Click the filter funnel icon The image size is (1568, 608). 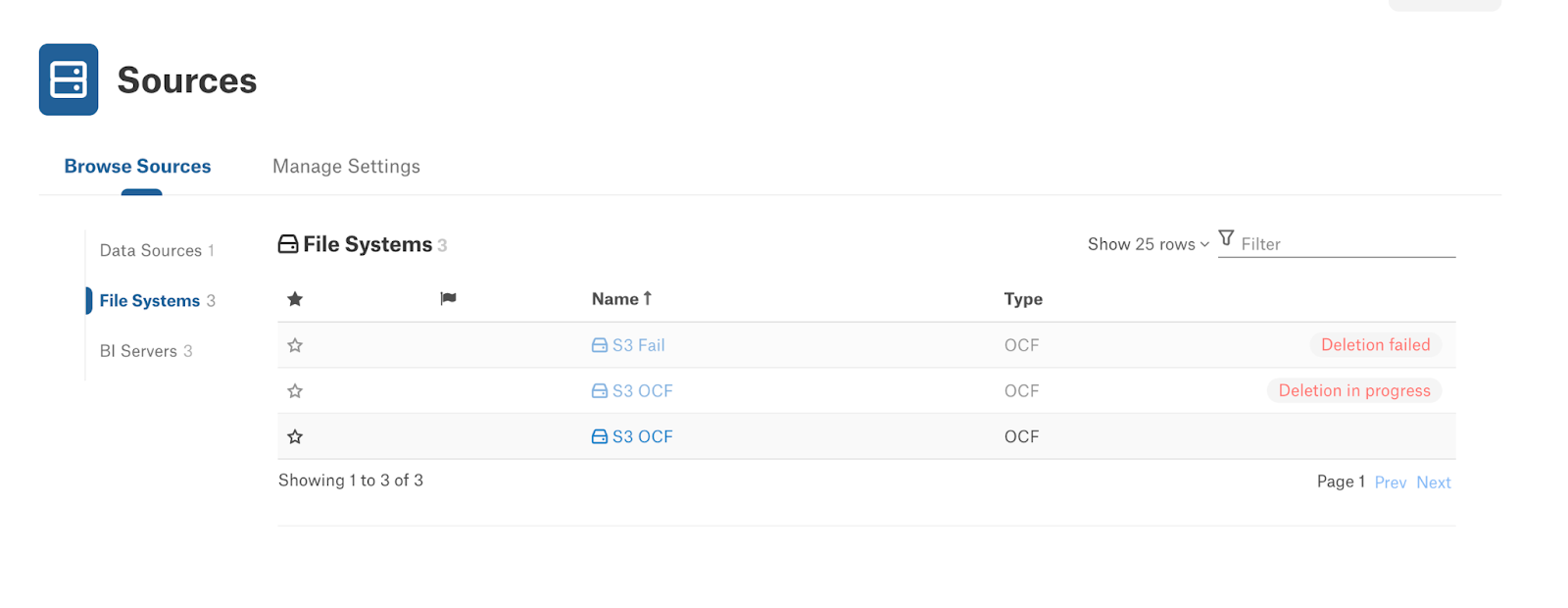[1226, 238]
